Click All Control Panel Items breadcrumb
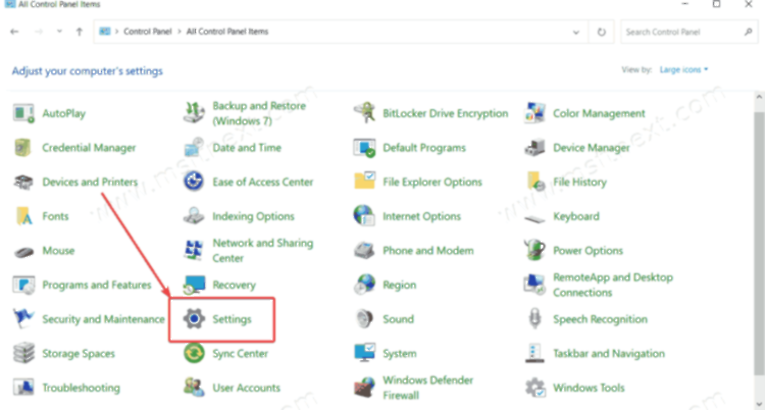Image resolution: width=765 pixels, height=410 pixels. (227, 32)
